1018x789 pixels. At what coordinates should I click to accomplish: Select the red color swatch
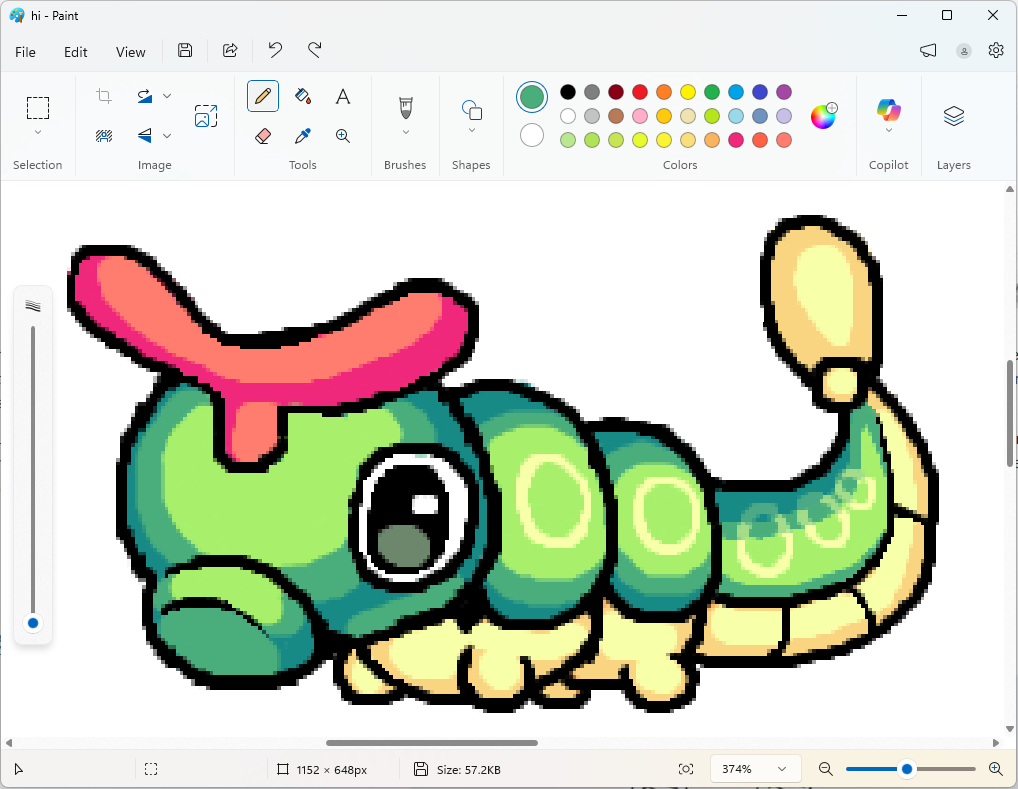point(640,92)
